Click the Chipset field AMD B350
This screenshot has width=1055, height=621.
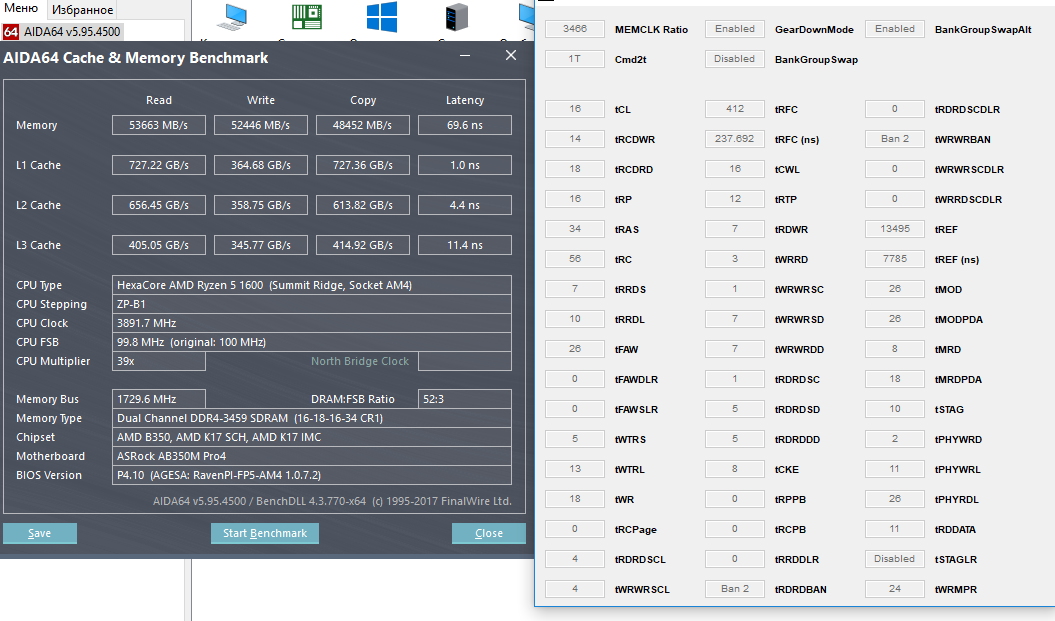[312, 437]
